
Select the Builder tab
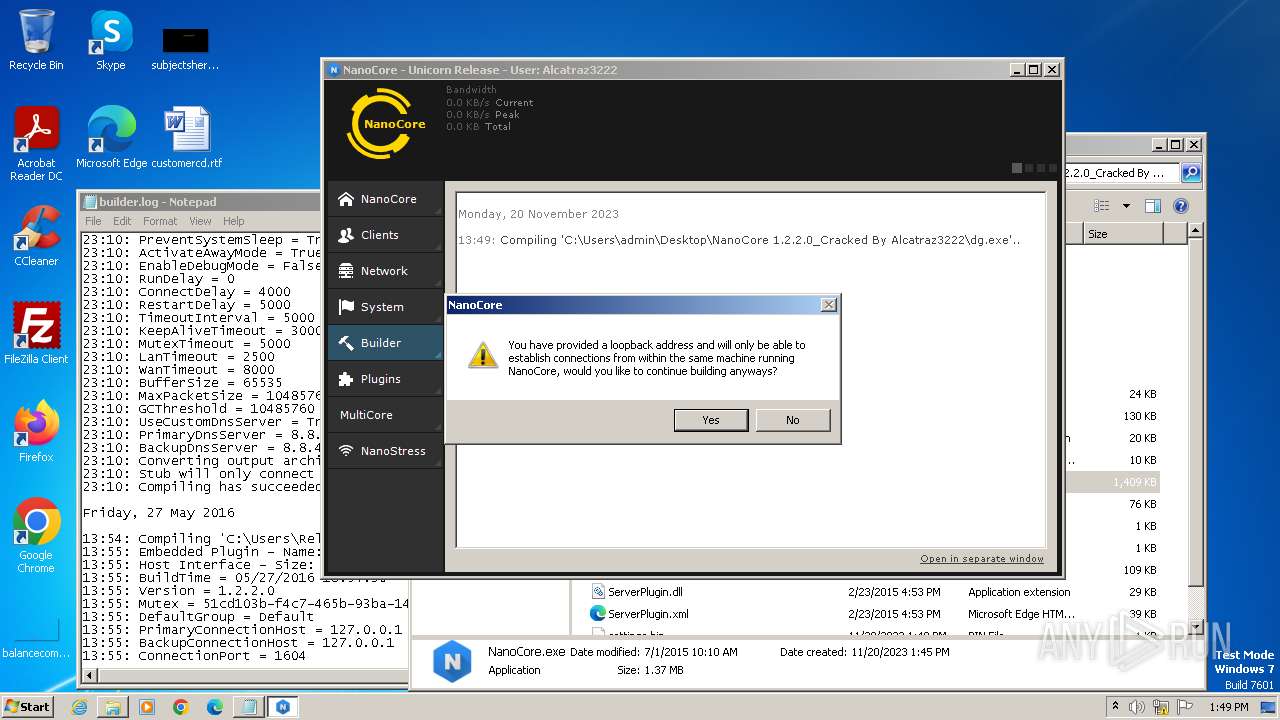tap(385, 343)
